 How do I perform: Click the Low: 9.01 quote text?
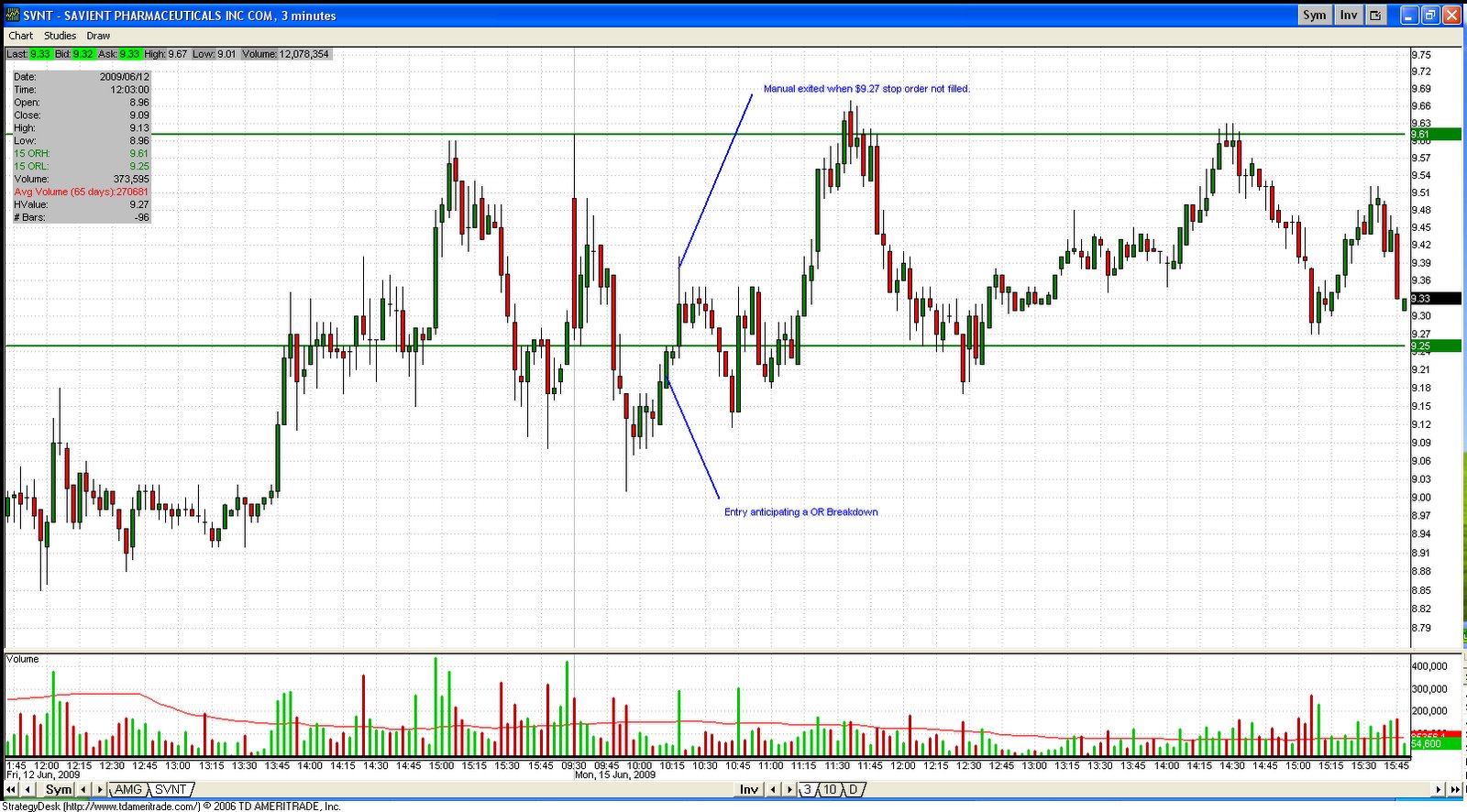click(x=215, y=54)
